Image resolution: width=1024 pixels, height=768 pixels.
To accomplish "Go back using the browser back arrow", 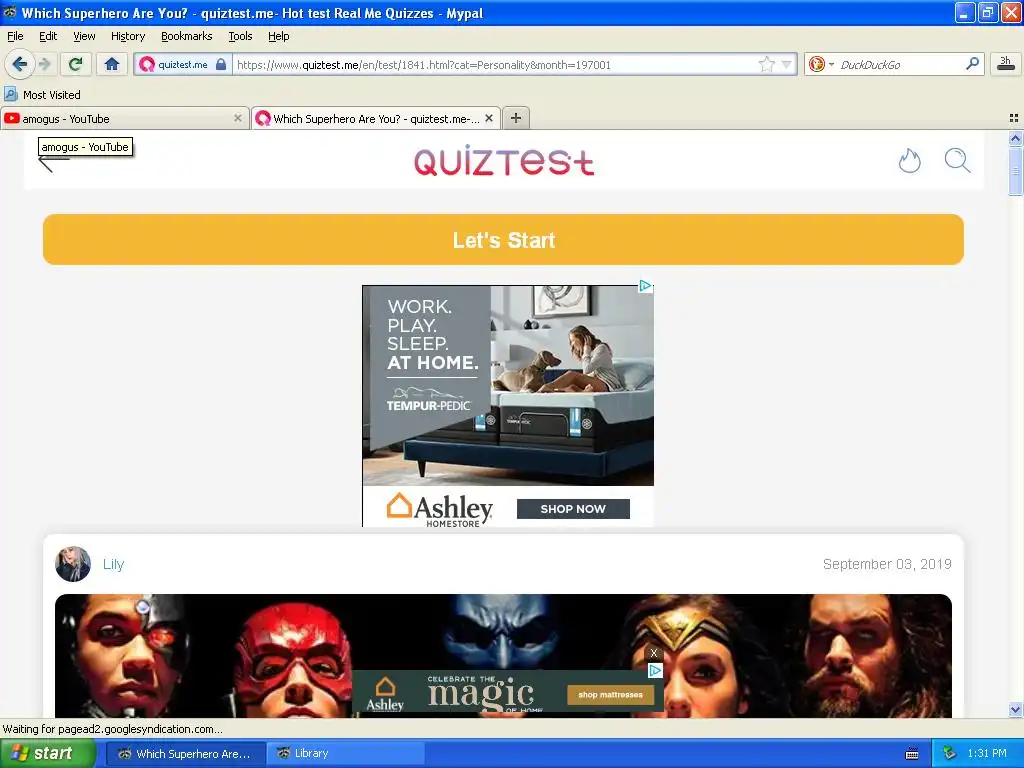I will click(20, 64).
